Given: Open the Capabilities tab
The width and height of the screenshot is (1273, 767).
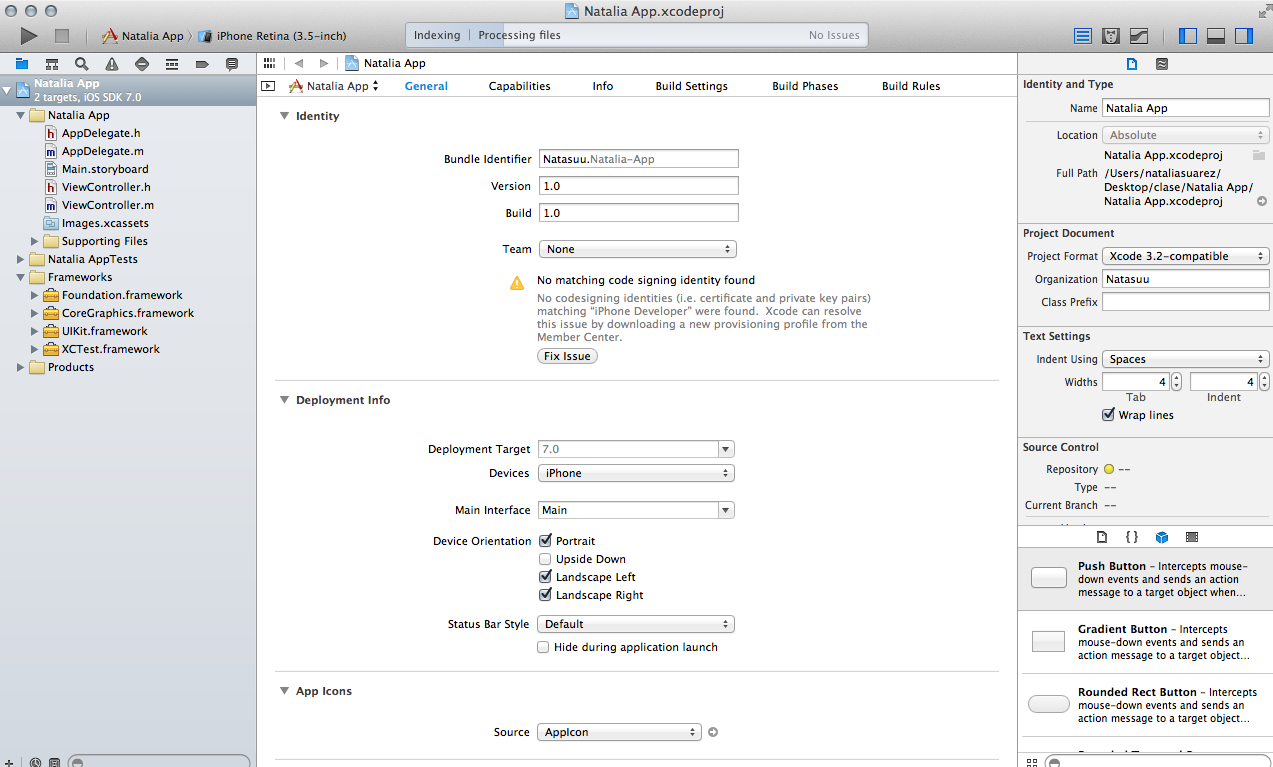Looking at the screenshot, I should tap(519, 86).
